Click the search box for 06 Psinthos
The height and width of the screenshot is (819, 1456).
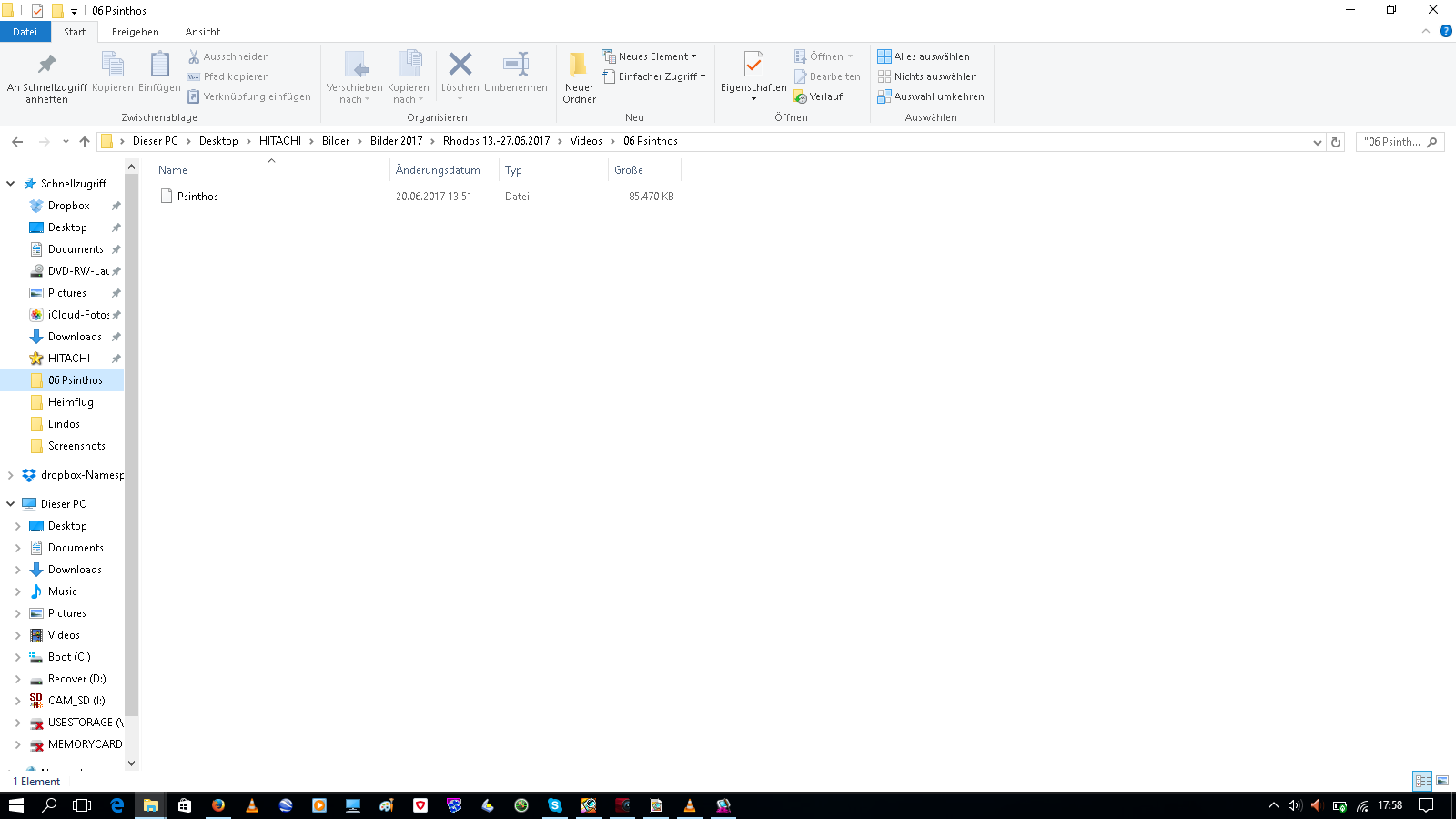1392,142
